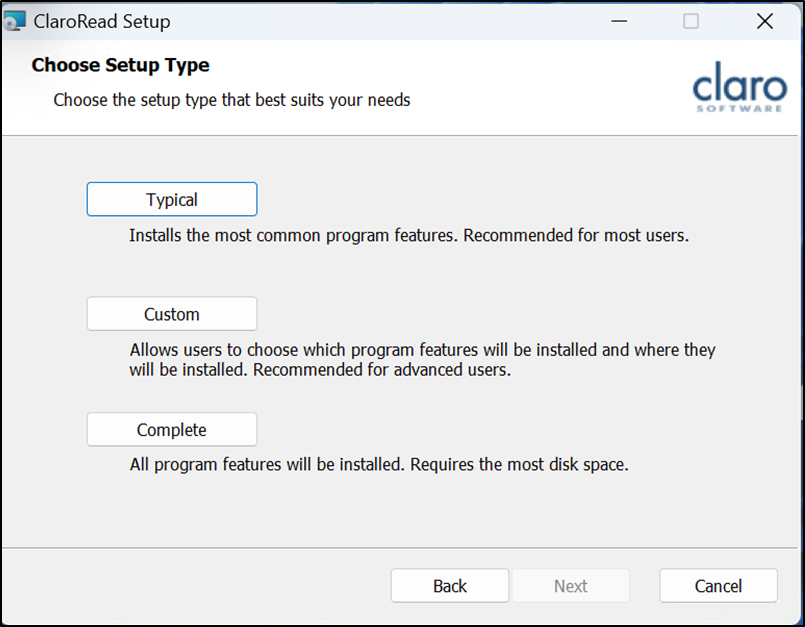Click the blank grey area above the Typical button

coord(400,158)
